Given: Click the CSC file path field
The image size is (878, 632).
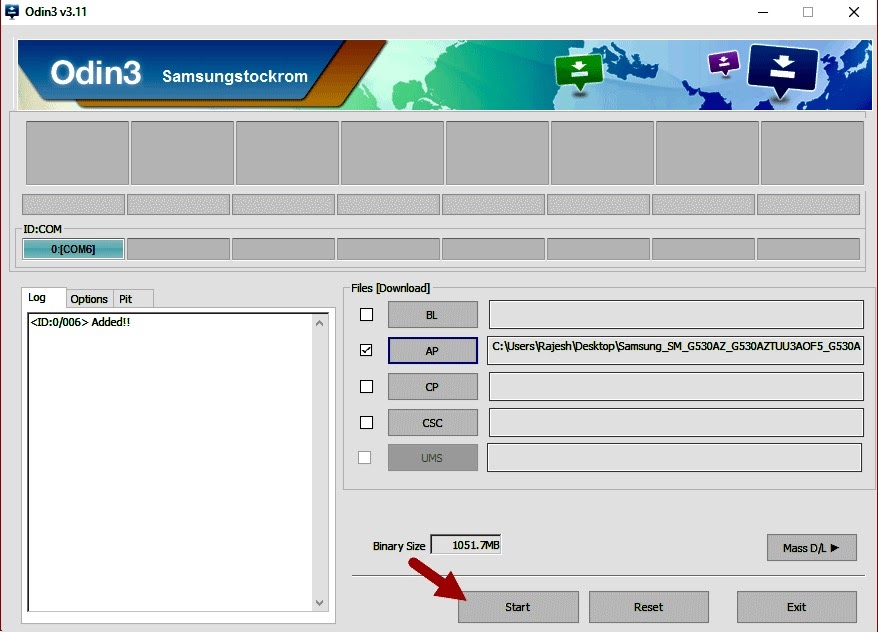Looking at the screenshot, I should point(676,422).
